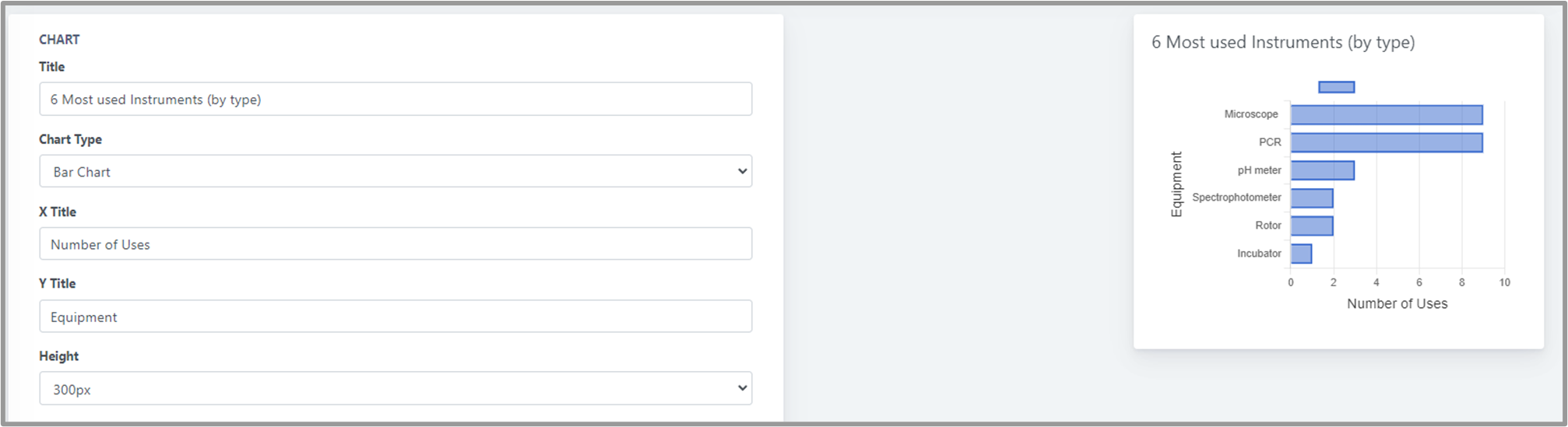Select the PCR bar in the chart
Screen dimensions: 1568x427
[x=1386, y=143]
